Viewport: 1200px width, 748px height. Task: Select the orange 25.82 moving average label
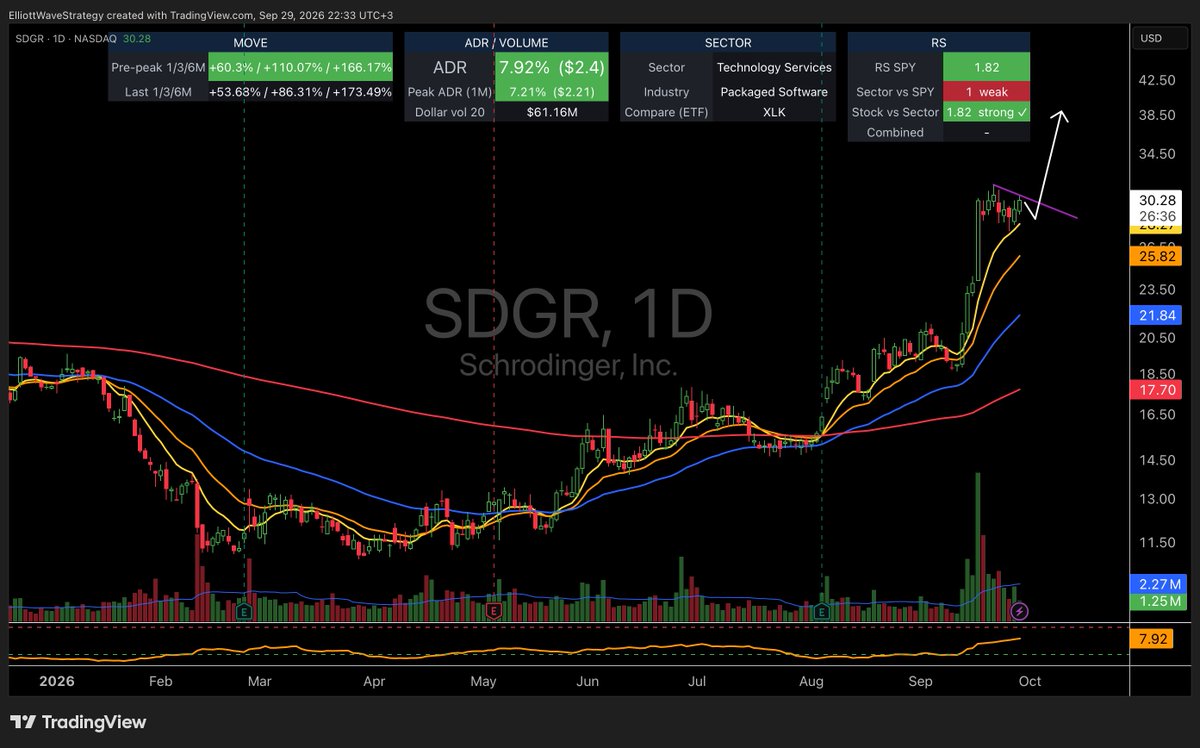coord(1157,258)
